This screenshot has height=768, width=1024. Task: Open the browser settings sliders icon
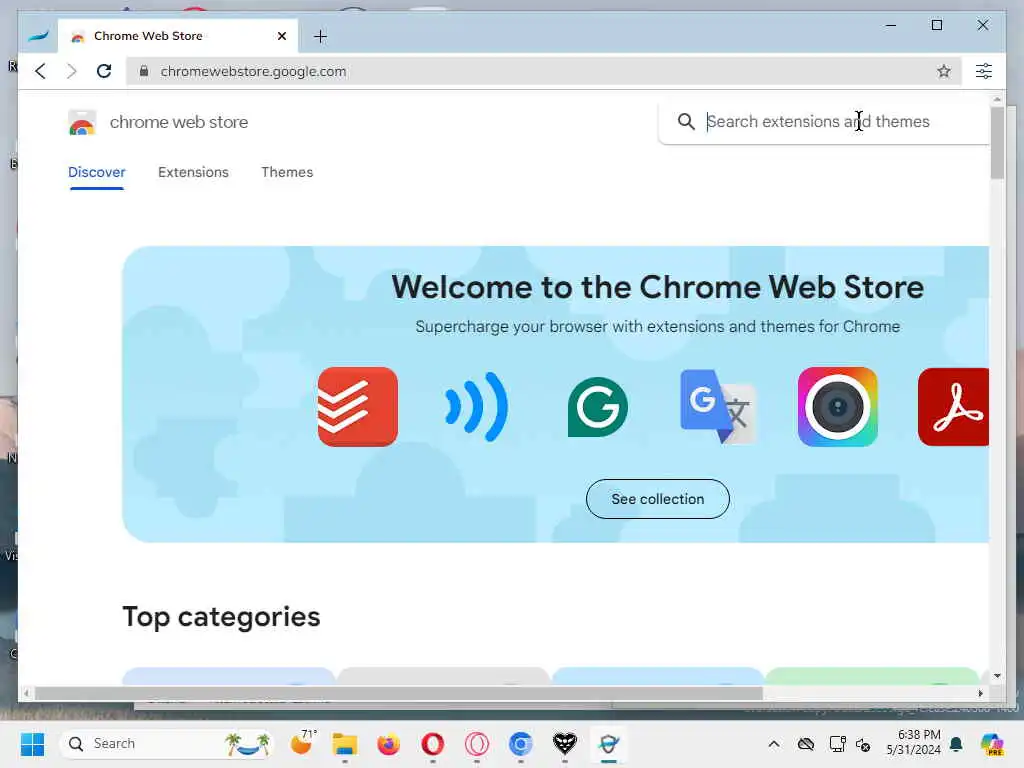(x=984, y=71)
